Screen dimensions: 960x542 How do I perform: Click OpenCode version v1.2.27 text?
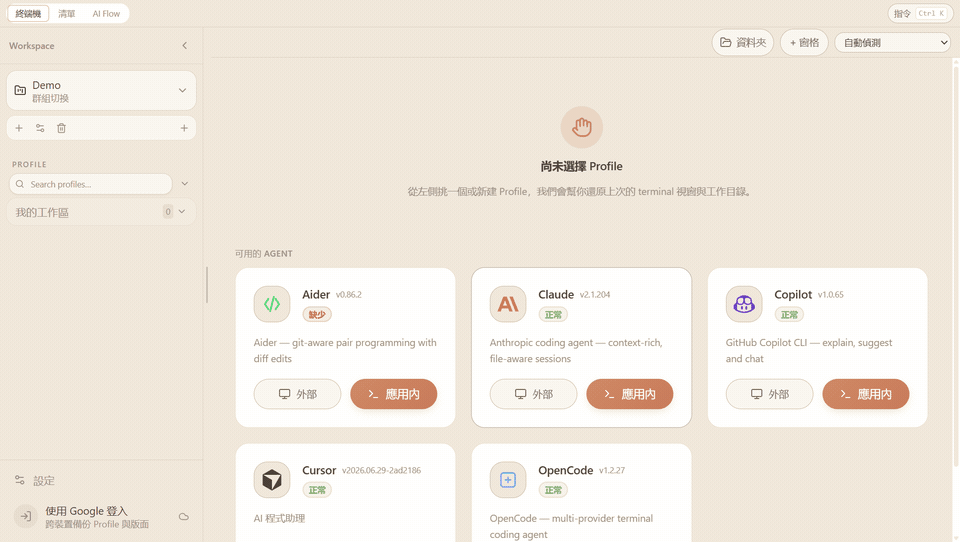(612, 470)
